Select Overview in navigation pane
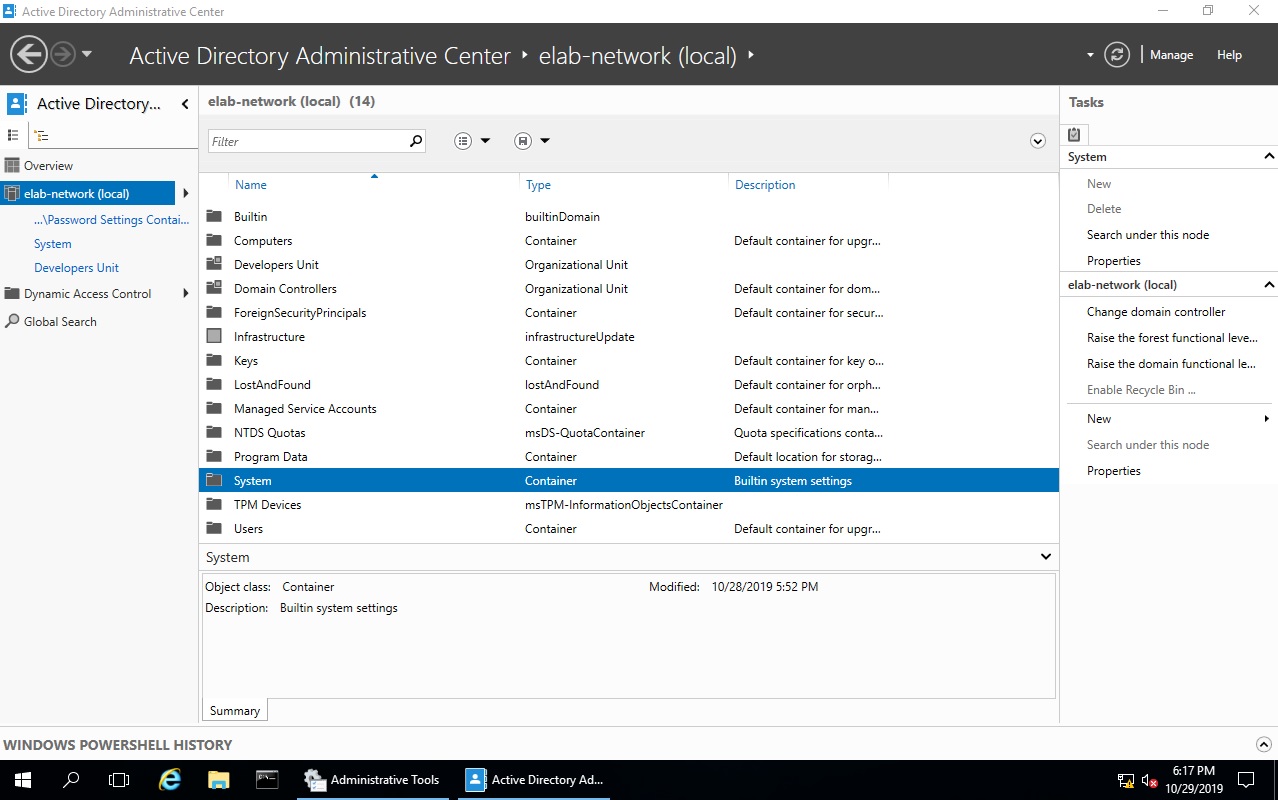 [48, 166]
